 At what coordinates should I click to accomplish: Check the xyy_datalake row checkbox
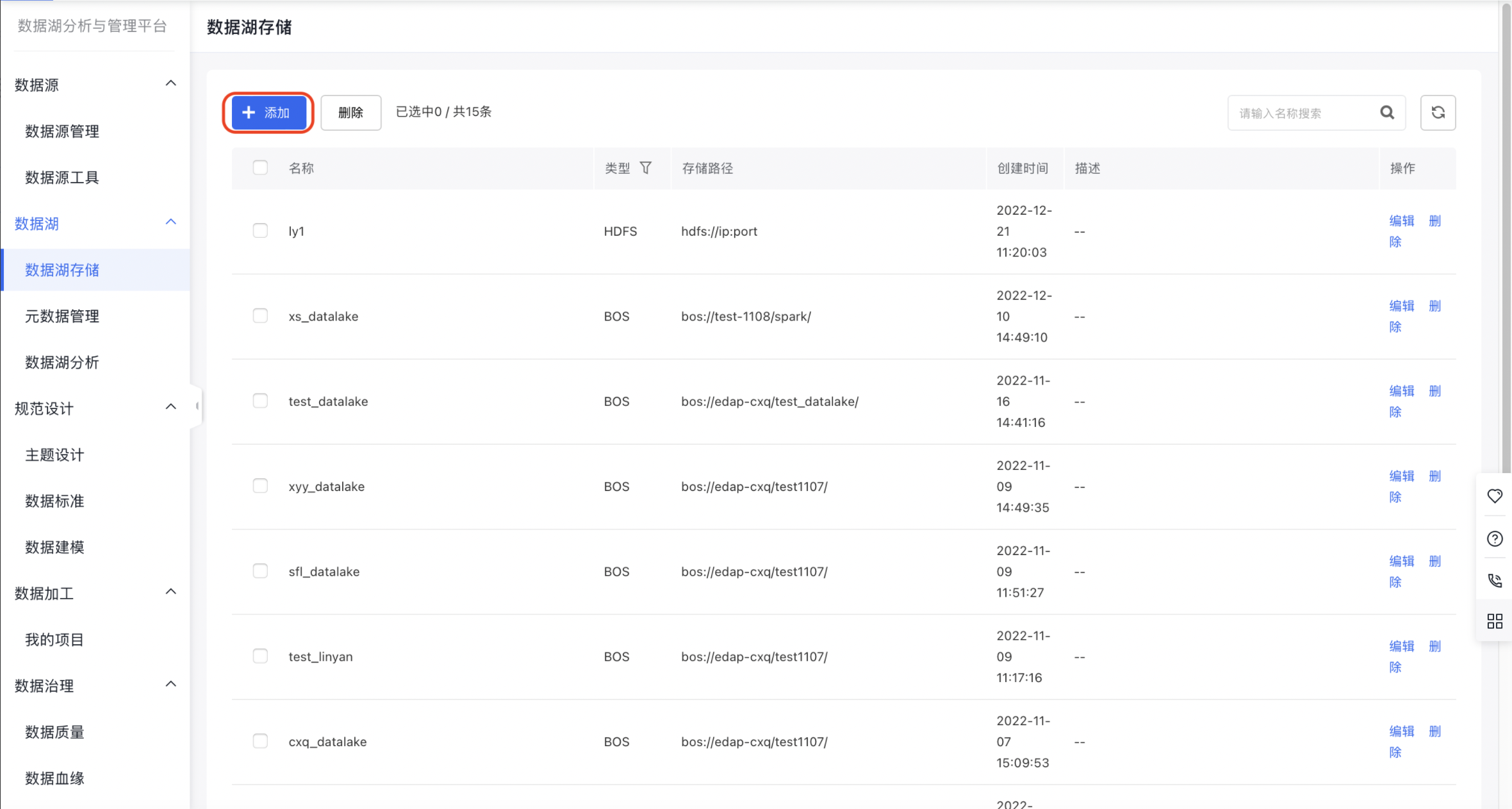click(x=260, y=486)
